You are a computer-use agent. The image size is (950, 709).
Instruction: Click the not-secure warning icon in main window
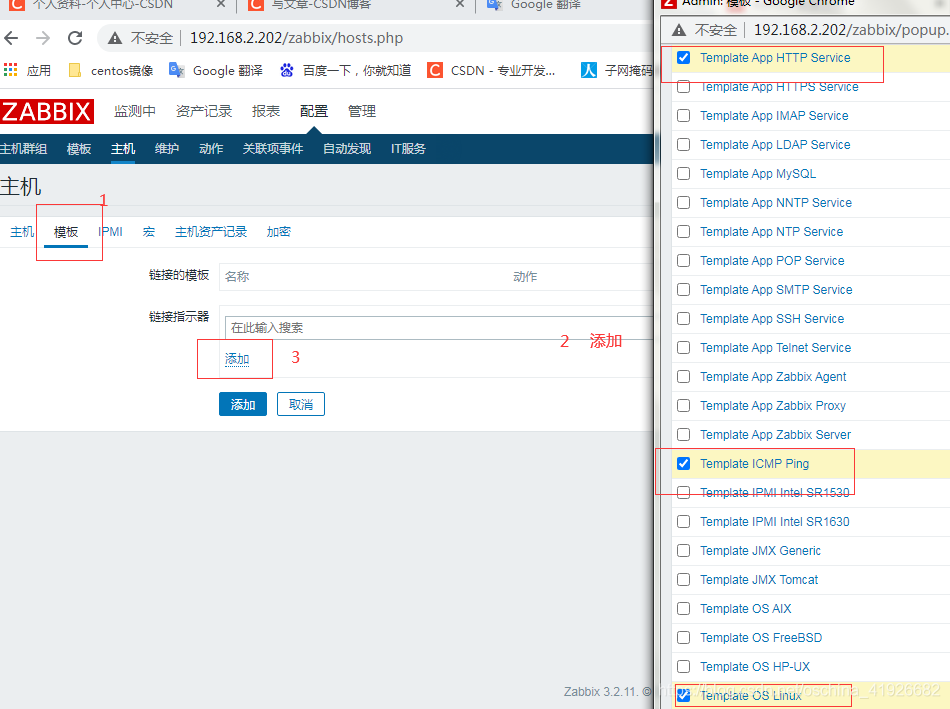pyautogui.click(x=115, y=38)
